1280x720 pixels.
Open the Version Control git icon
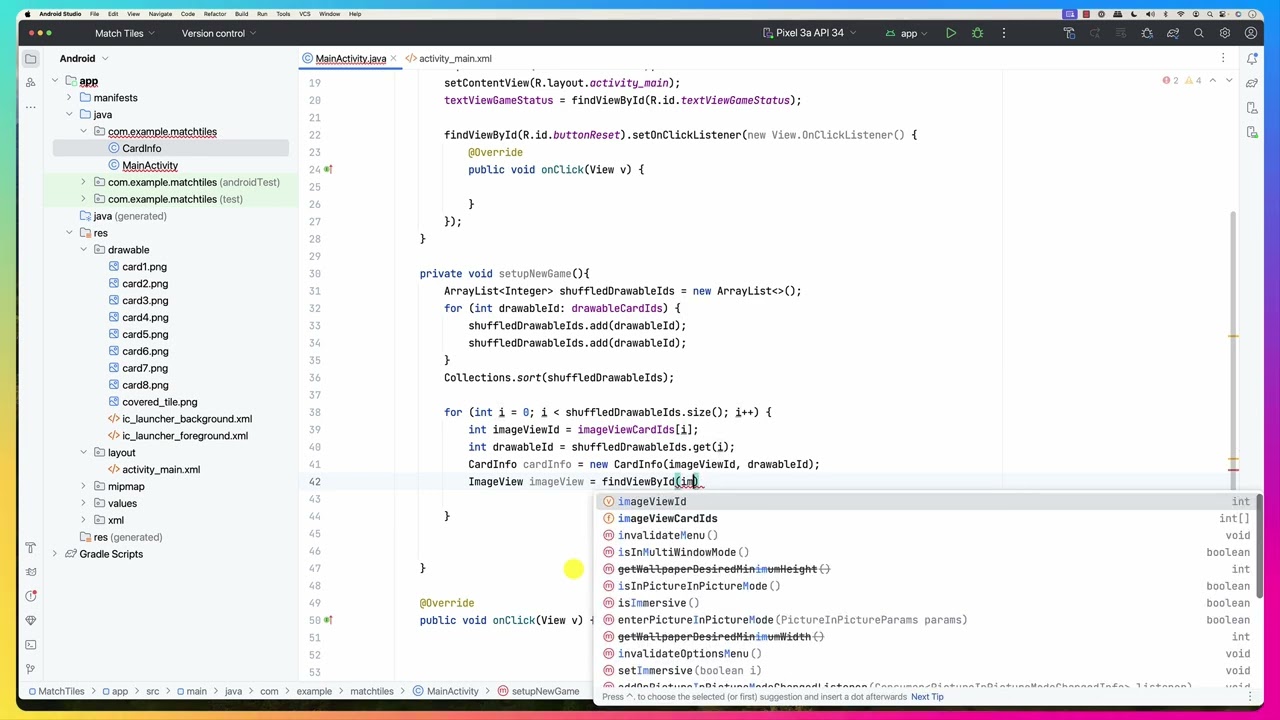31,669
